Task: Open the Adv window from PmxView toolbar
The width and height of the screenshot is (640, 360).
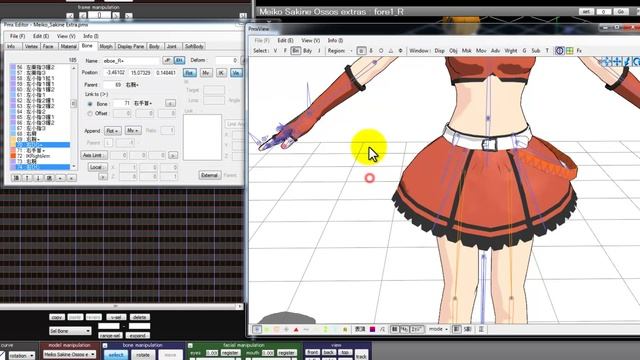Action: (x=495, y=51)
